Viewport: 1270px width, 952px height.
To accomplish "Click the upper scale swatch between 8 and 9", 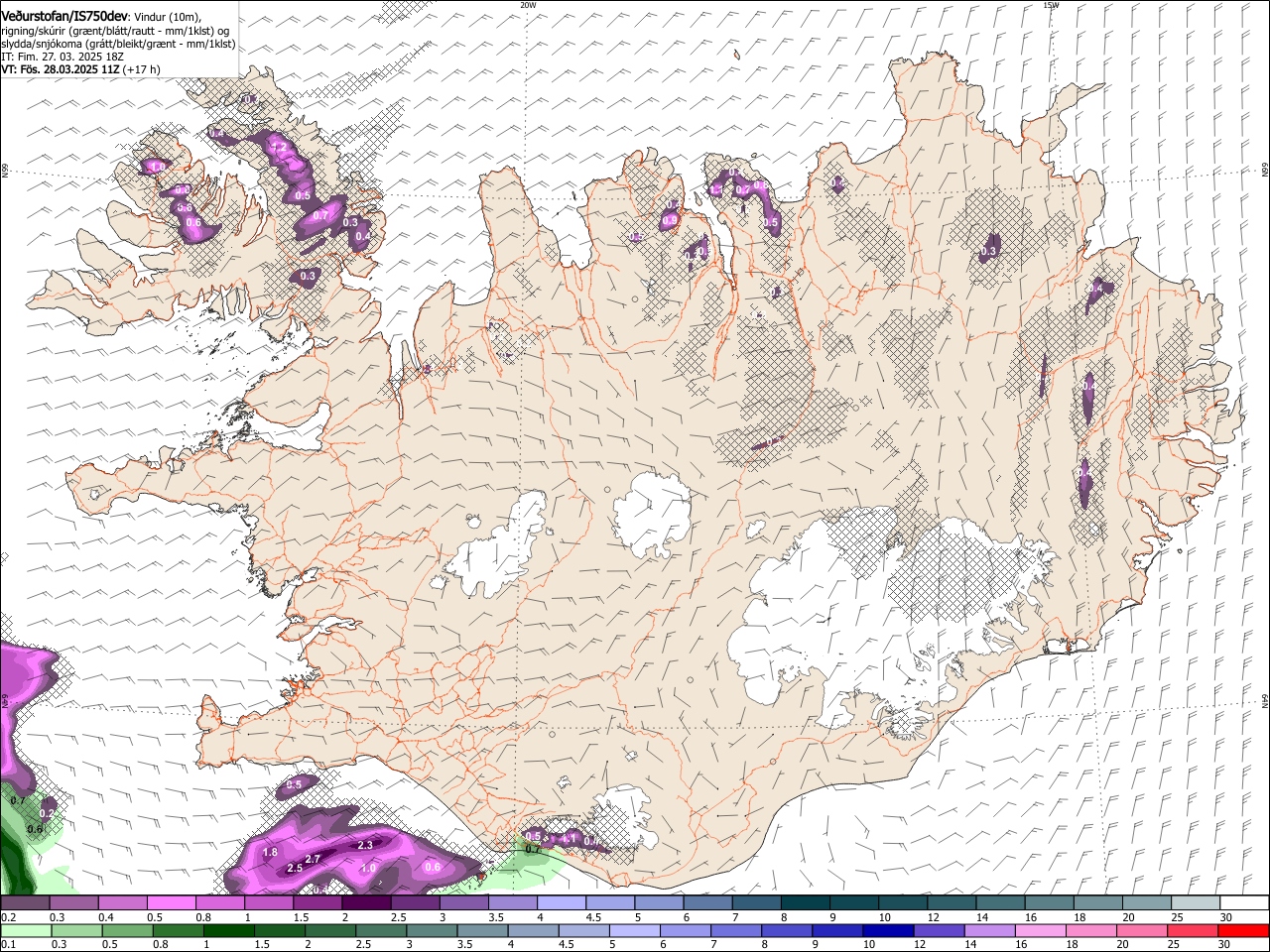I will [804, 903].
